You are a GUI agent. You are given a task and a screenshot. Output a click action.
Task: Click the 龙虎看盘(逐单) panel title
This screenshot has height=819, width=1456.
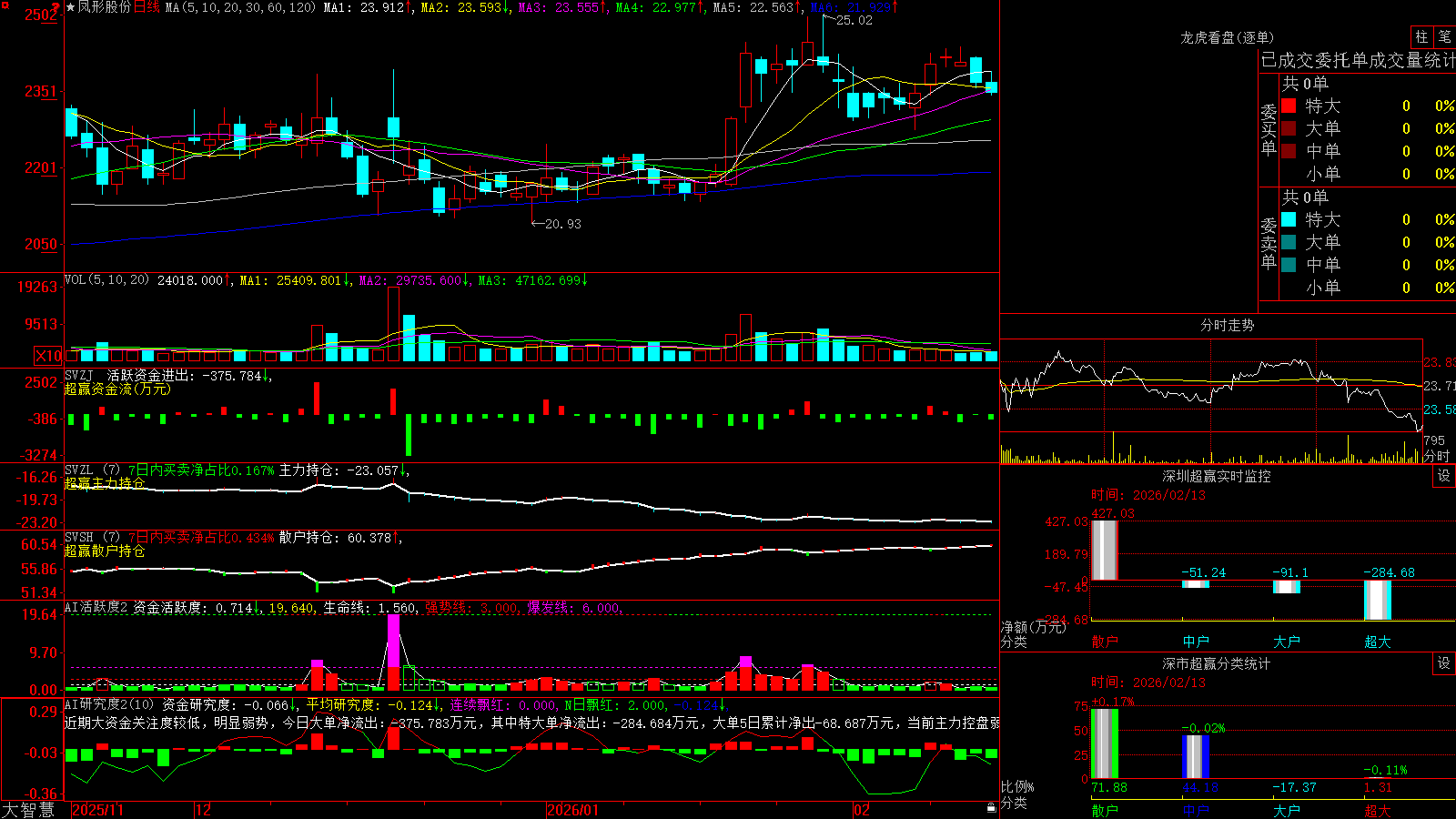pyautogui.click(x=1227, y=37)
